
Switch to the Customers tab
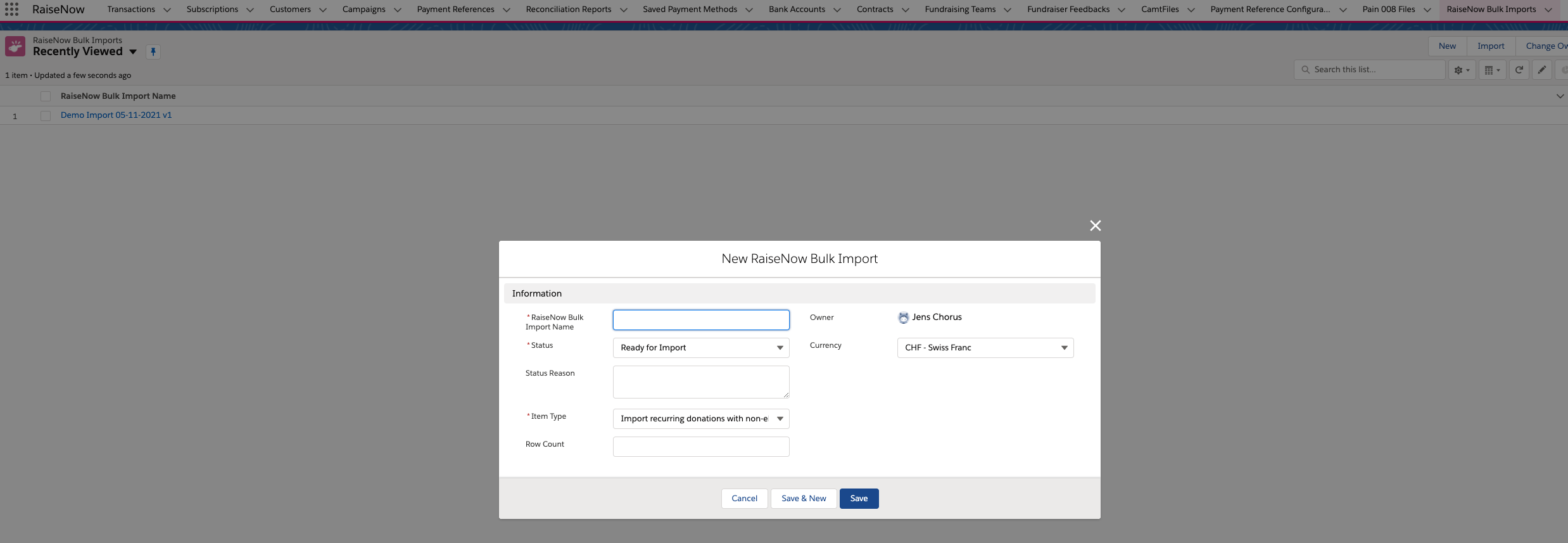coord(290,10)
